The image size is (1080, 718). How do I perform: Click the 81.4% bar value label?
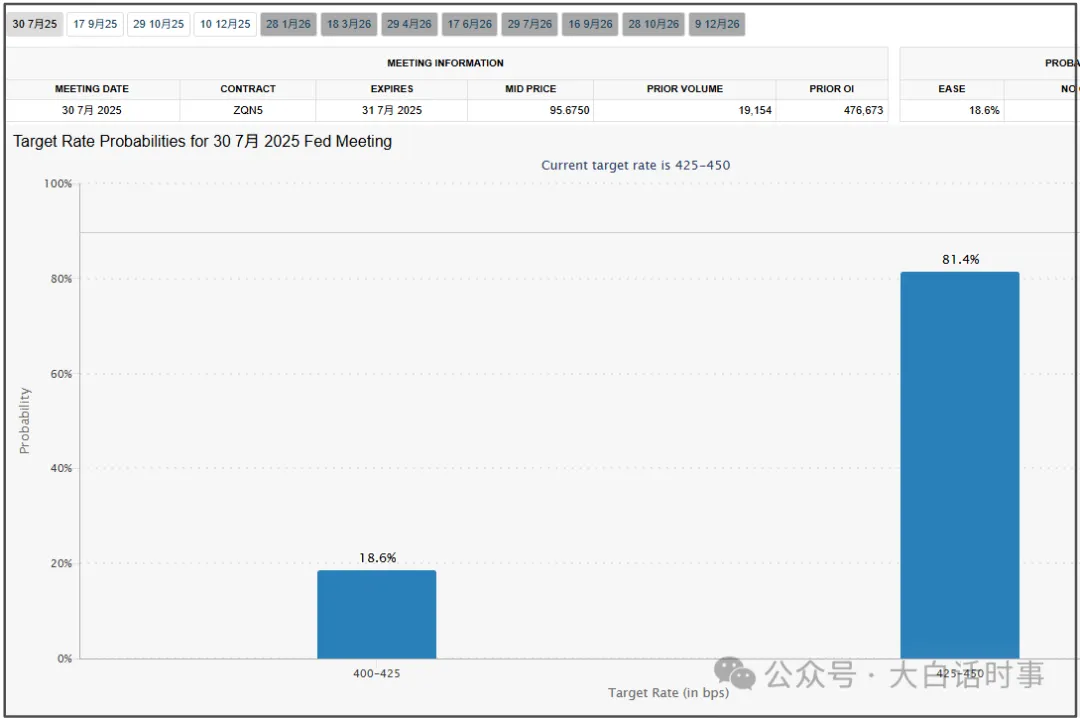pos(960,259)
